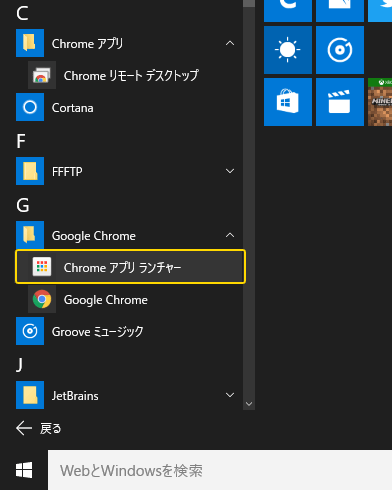The height and width of the screenshot is (490, 392).
Task: Launch Chrome リモート デスクトップ icon
Action: pyautogui.click(x=42, y=75)
